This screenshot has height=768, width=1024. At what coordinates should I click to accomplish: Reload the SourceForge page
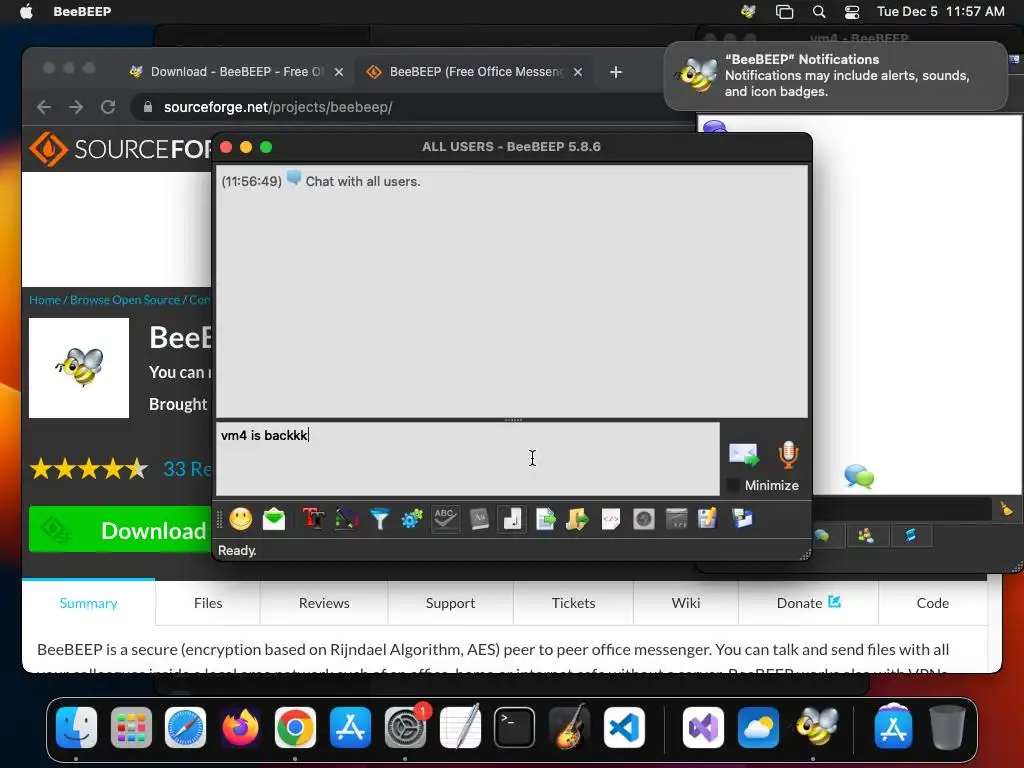pyautogui.click(x=108, y=107)
